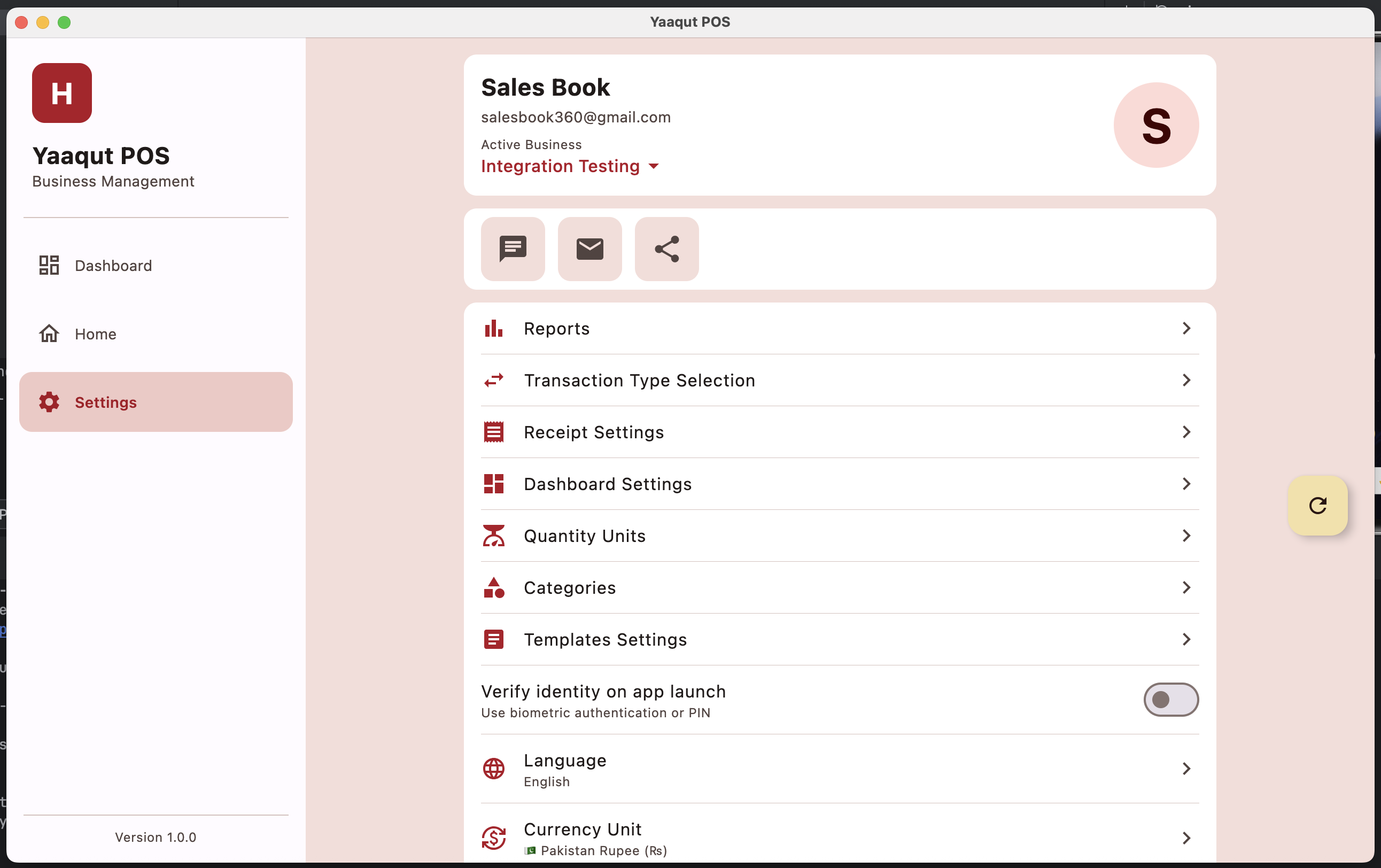Click the Receipt Settings icon
This screenshot has height=868, width=1381.
493,432
